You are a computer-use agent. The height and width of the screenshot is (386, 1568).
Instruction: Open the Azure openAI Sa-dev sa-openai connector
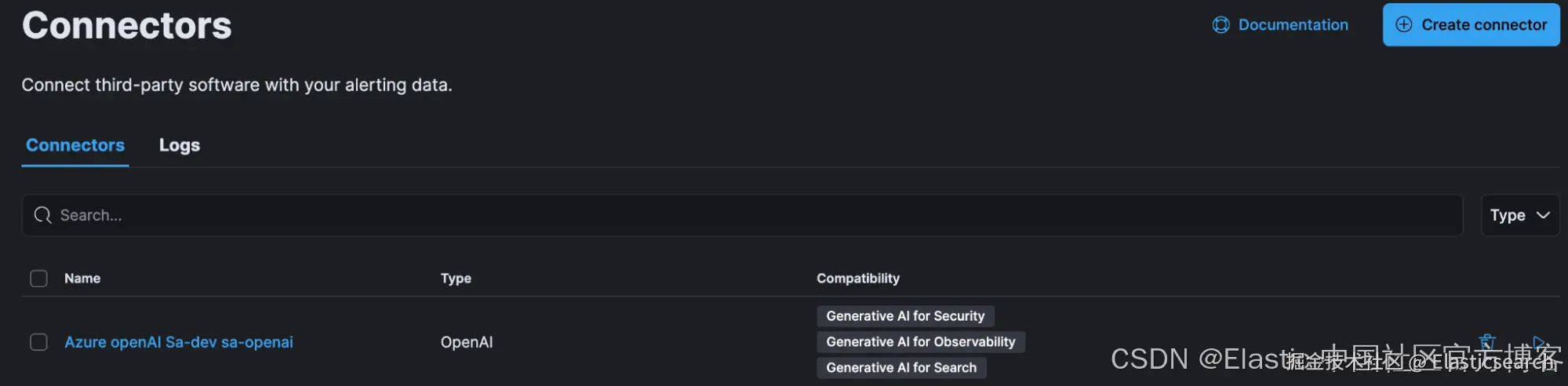(x=179, y=342)
